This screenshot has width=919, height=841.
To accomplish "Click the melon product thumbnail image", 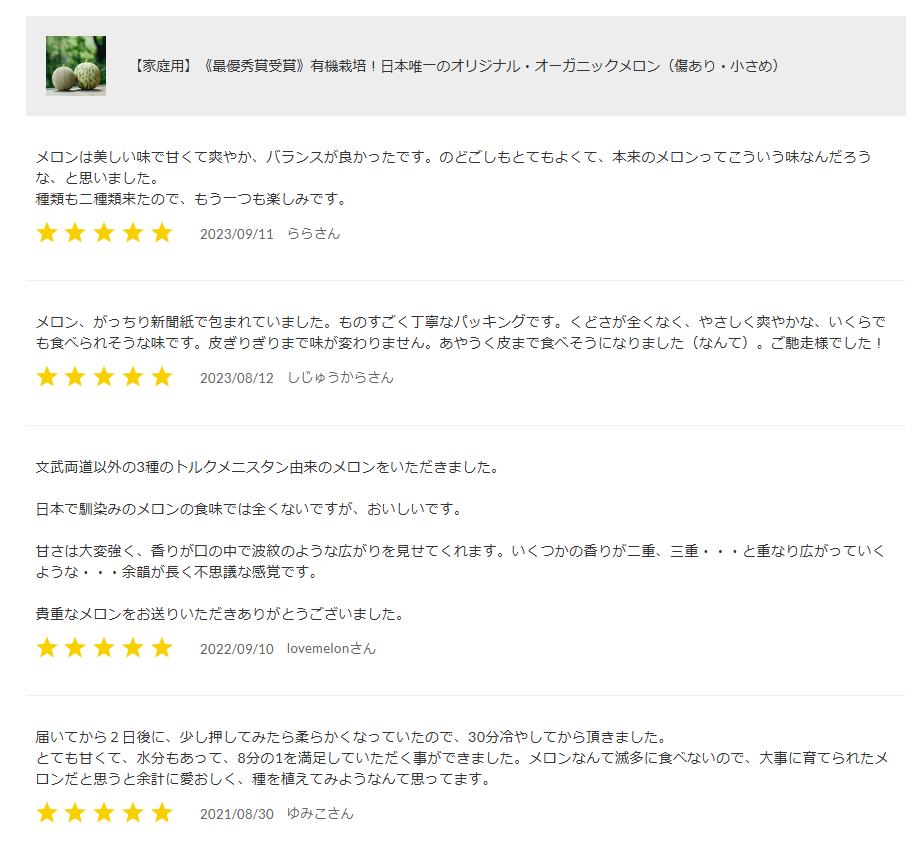I will [76, 66].
